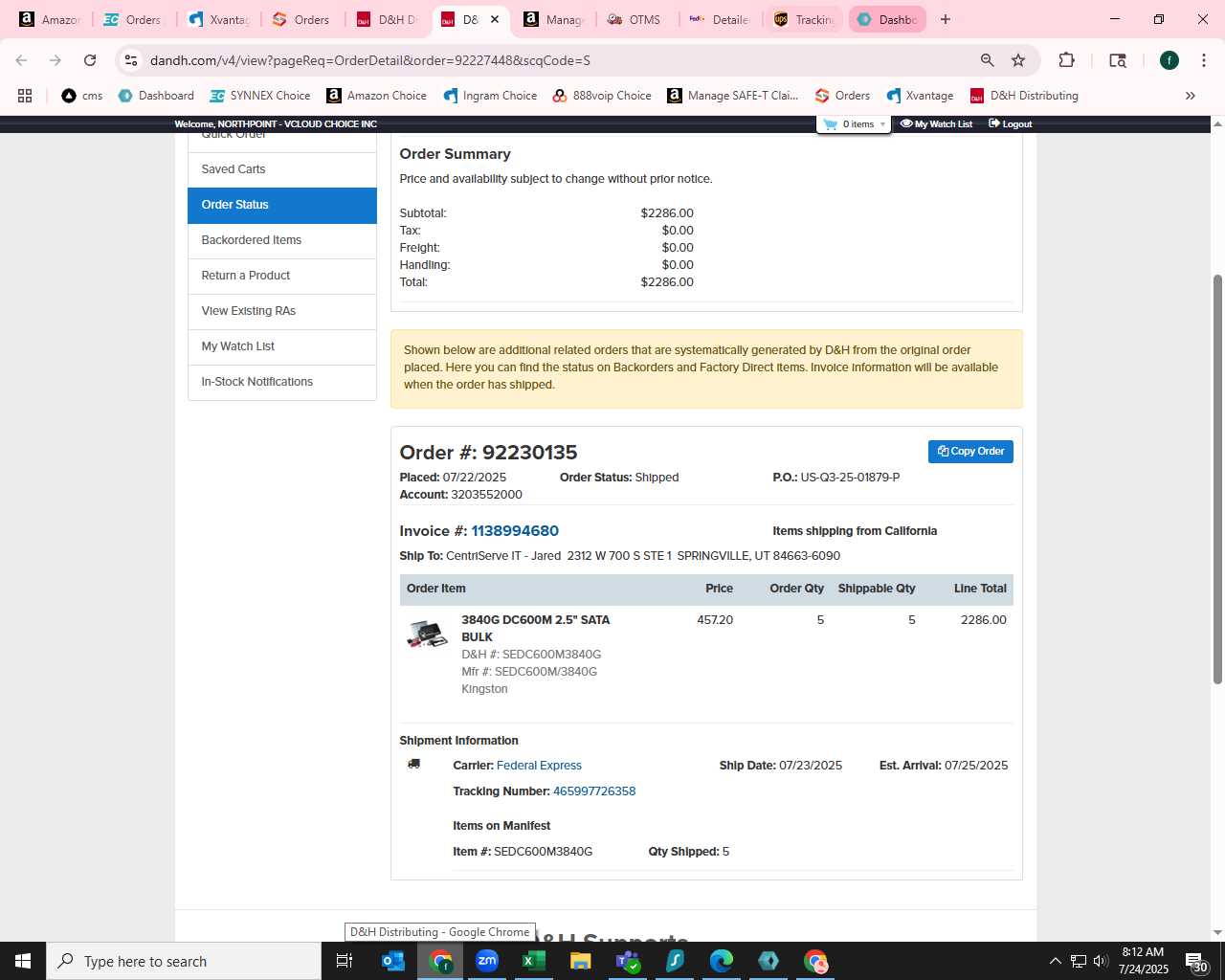The height and width of the screenshot is (980, 1225).
Task: Open Microsoft Edge from the taskbar
Action: [x=722, y=961]
